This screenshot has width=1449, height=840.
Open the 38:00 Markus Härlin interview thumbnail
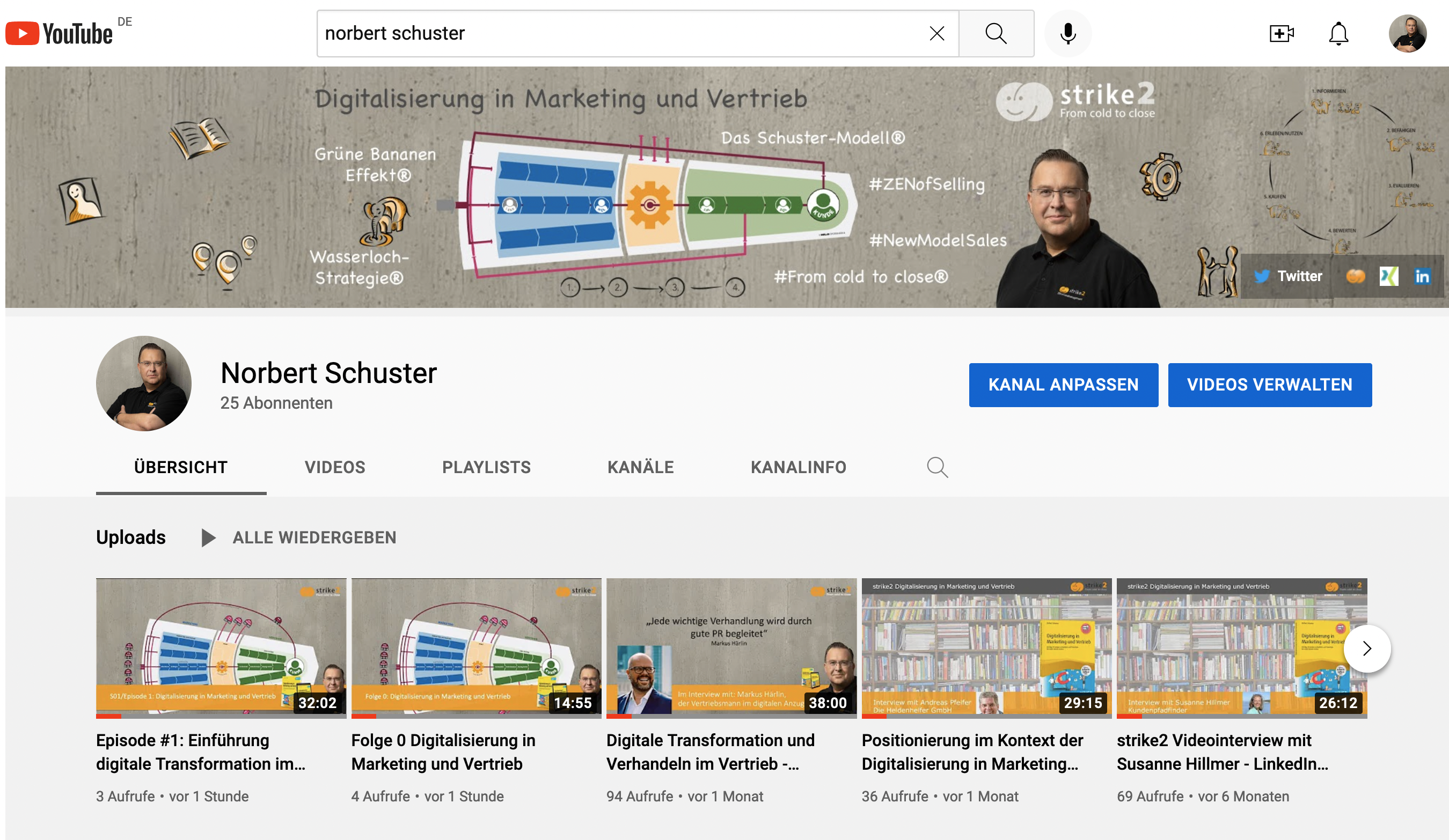(731, 648)
